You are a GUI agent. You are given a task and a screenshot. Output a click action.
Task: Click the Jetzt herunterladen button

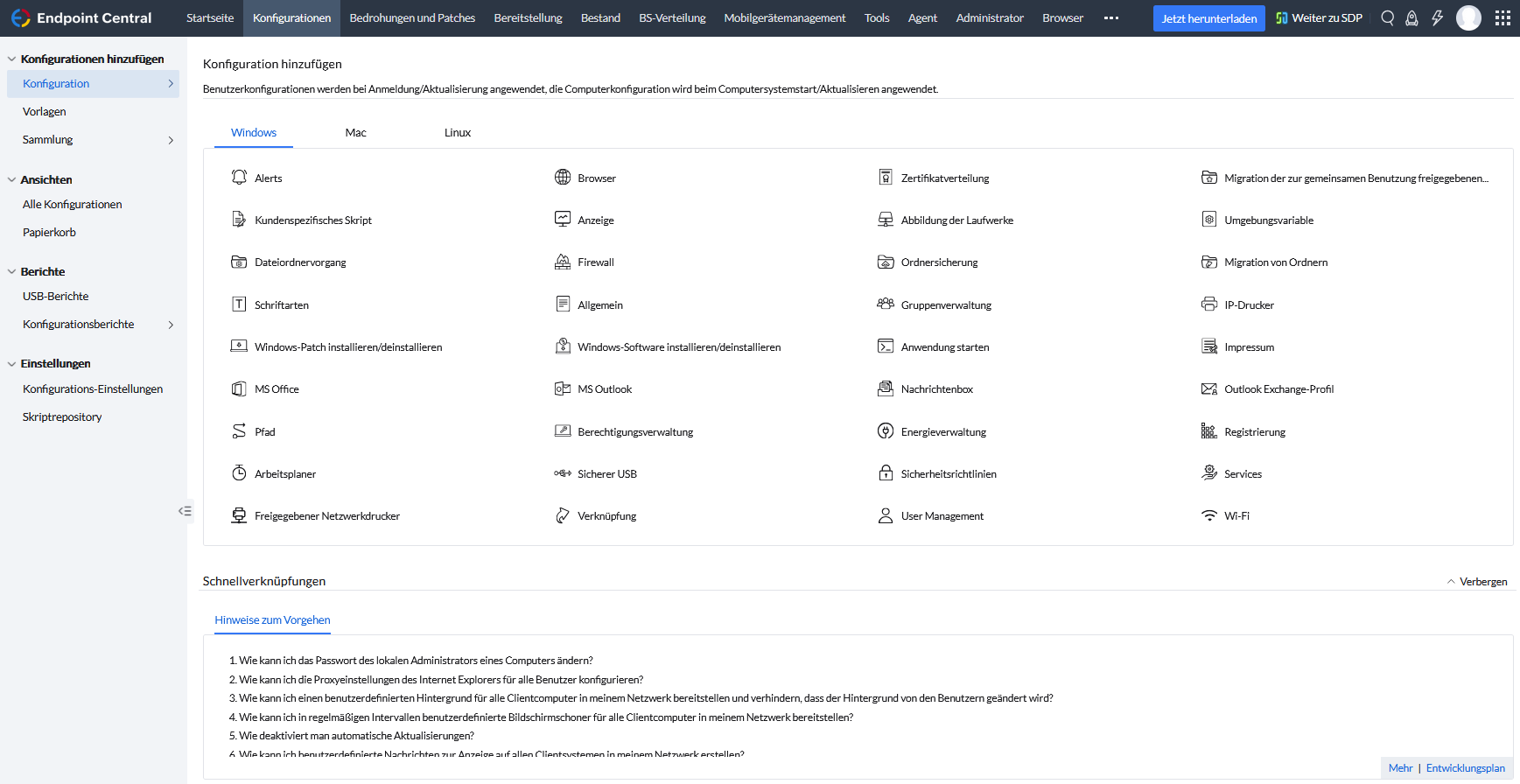(x=1208, y=18)
